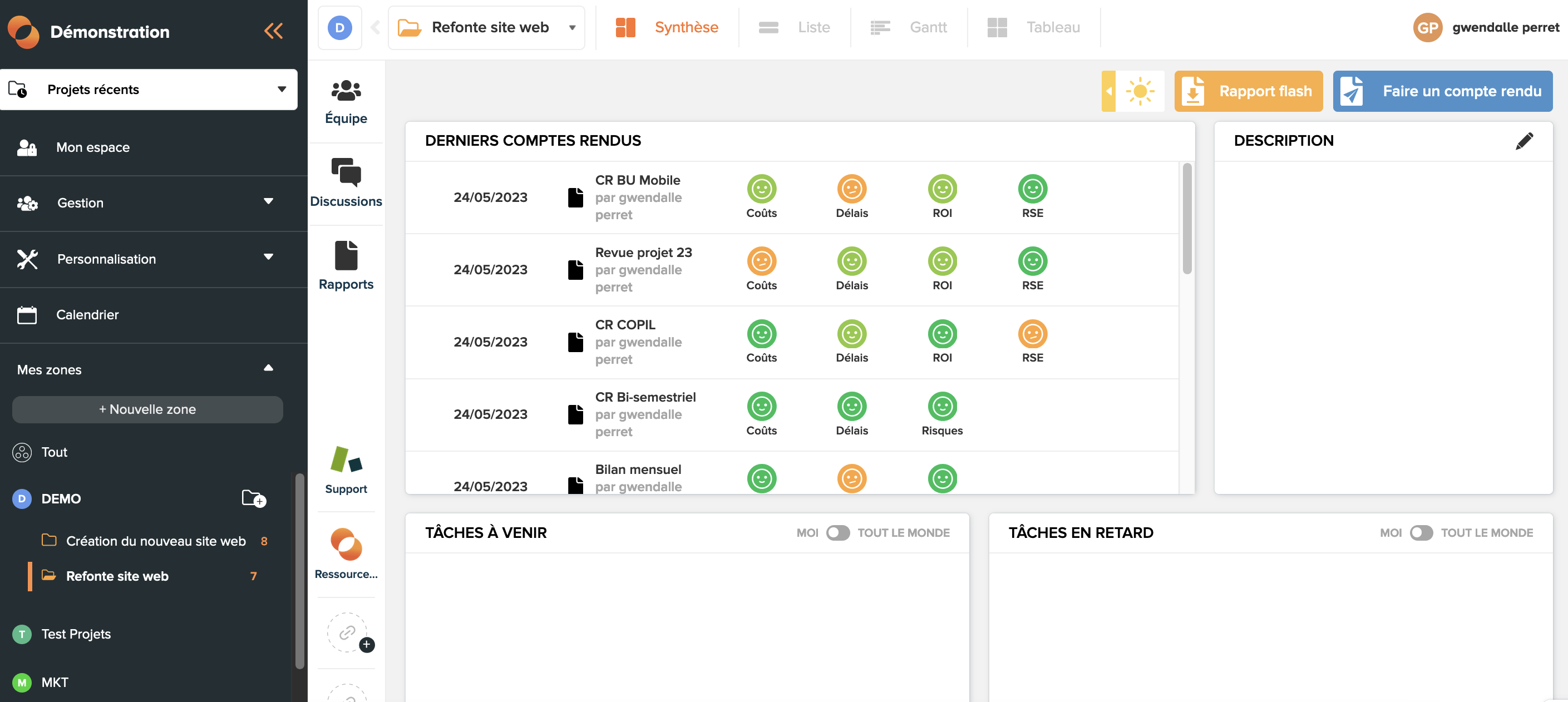This screenshot has width=1568, height=702.
Task: Click the comptes rendus list scrollbar
Action: click(x=1186, y=219)
